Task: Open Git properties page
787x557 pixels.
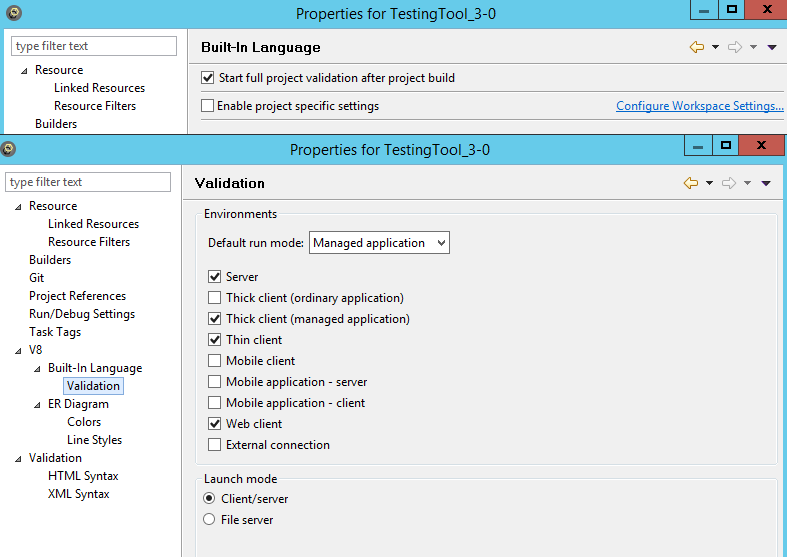Action: click(x=37, y=278)
